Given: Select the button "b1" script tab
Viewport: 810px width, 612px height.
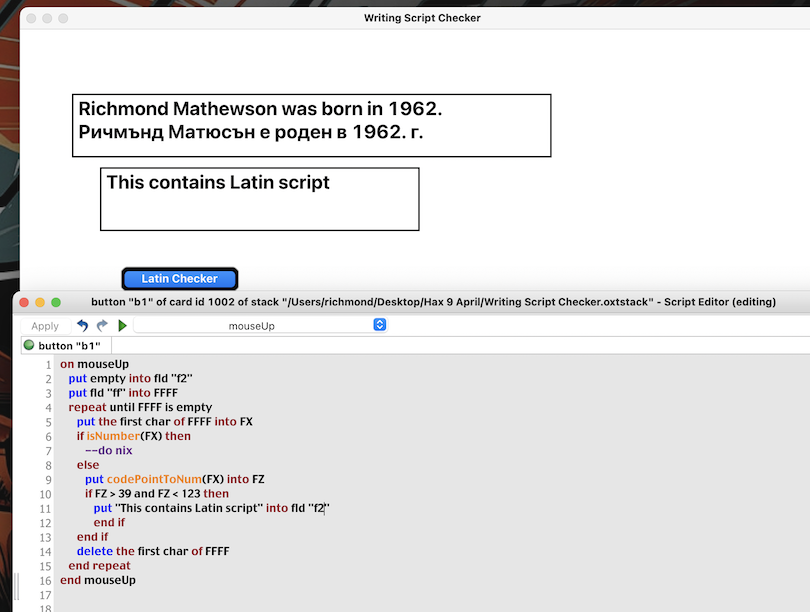Looking at the screenshot, I should pos(66,346).
